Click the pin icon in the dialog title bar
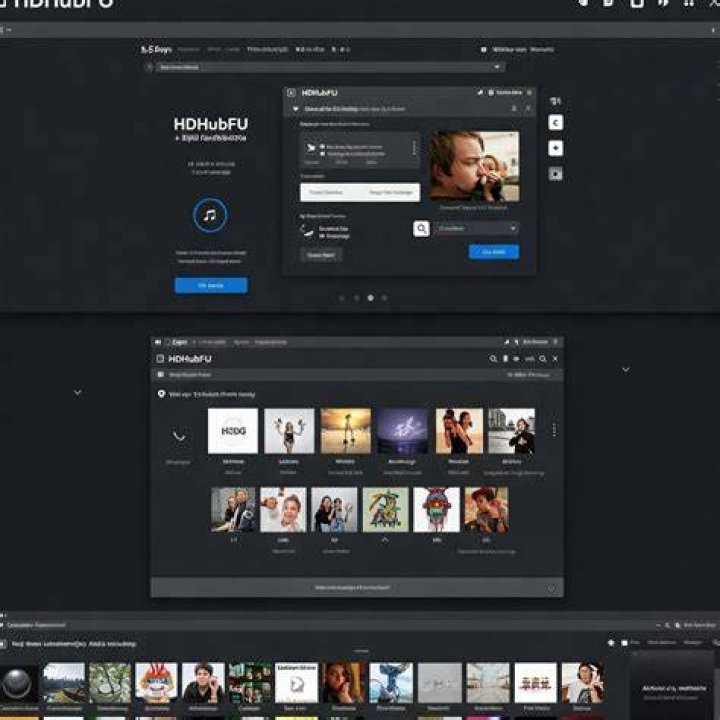Viewport: 720px width, 720px height. pyautogui.click(x=480, y=92)
